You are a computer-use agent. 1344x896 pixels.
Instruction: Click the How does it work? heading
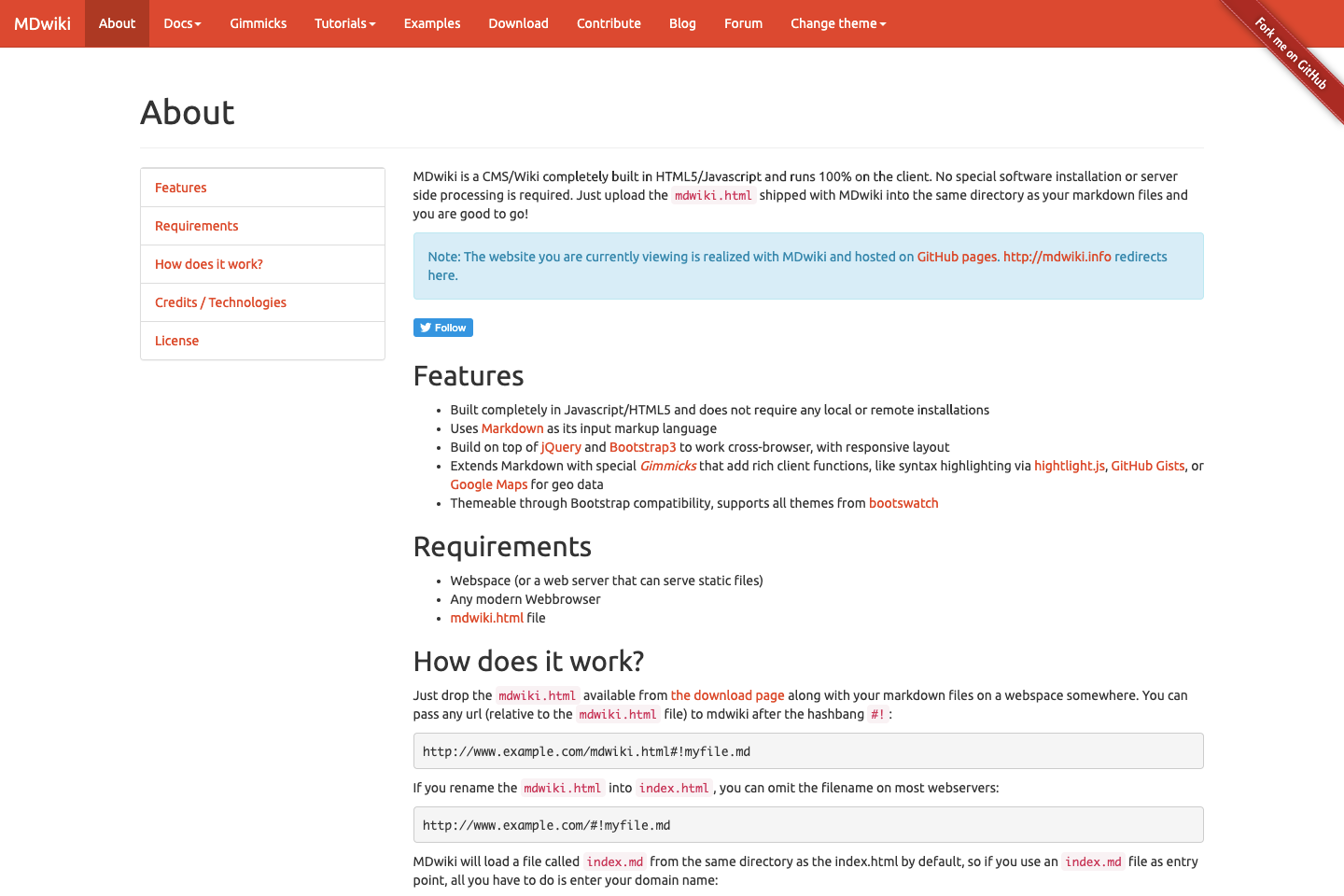coord(528,662)
